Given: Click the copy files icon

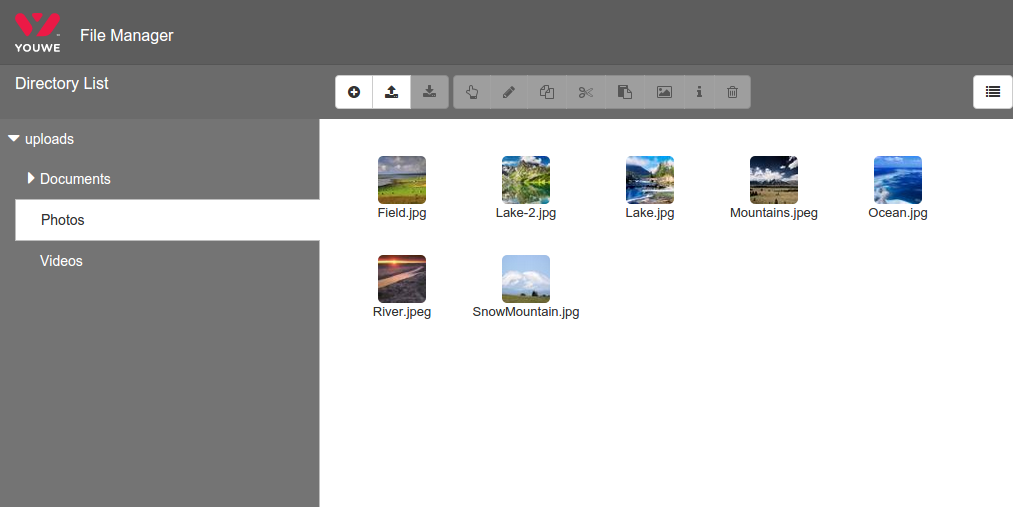Looking at the screenshot, I should point(547,92).
